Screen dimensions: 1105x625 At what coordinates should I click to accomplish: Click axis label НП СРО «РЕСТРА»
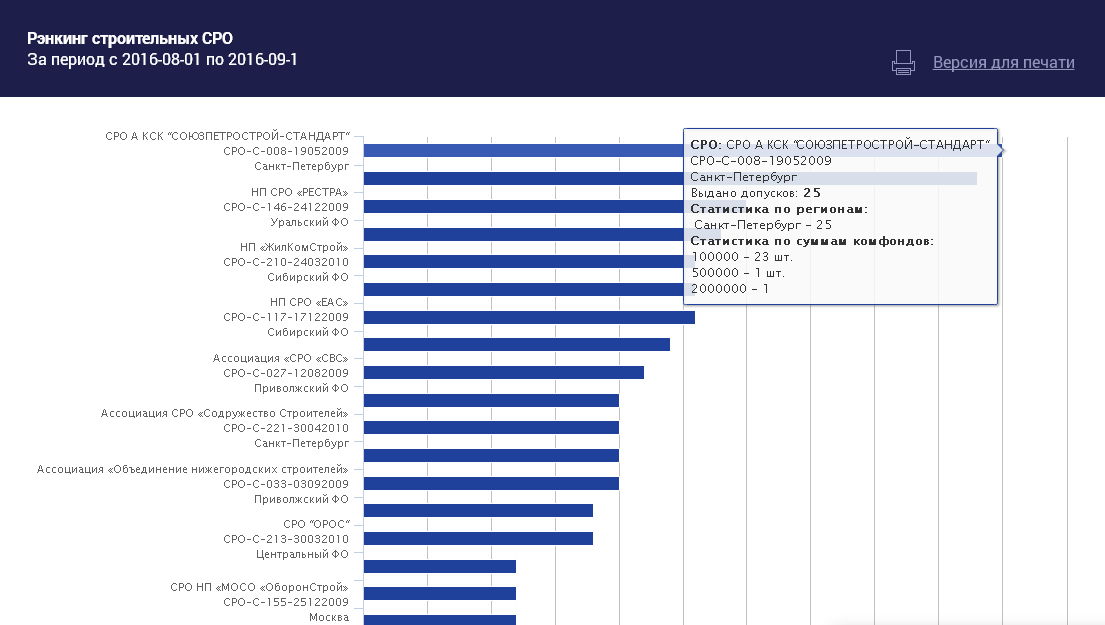tap(300, 192)
